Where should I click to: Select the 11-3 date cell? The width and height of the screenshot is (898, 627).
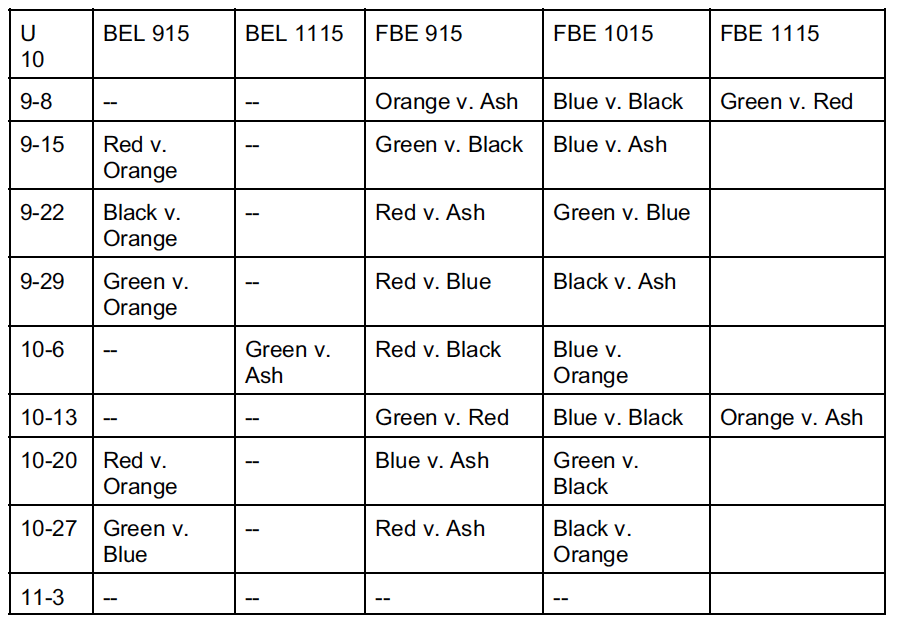click(42, 597)
